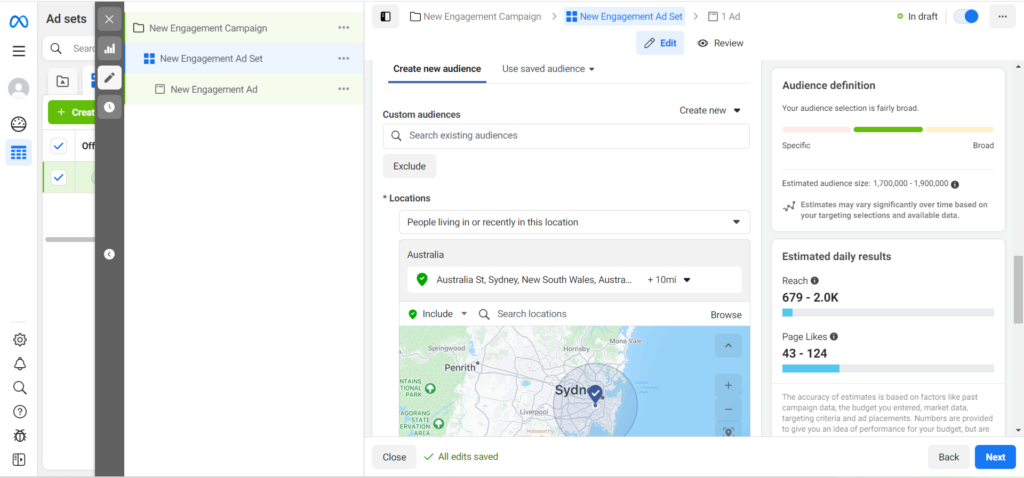This screenshot has width=1024, height=478.
Task: Click the Exclude button
Action: (409, 167)
